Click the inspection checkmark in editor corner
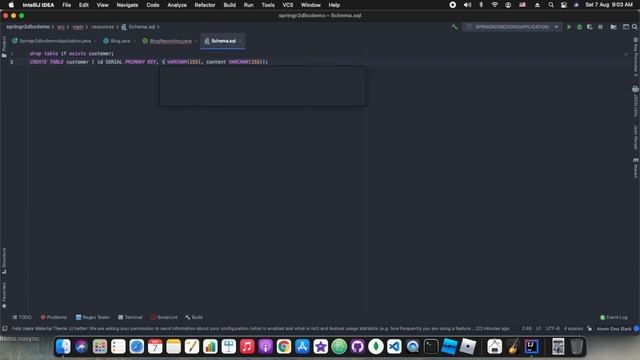Screen dimensions: 640x360 pos(626,54)
